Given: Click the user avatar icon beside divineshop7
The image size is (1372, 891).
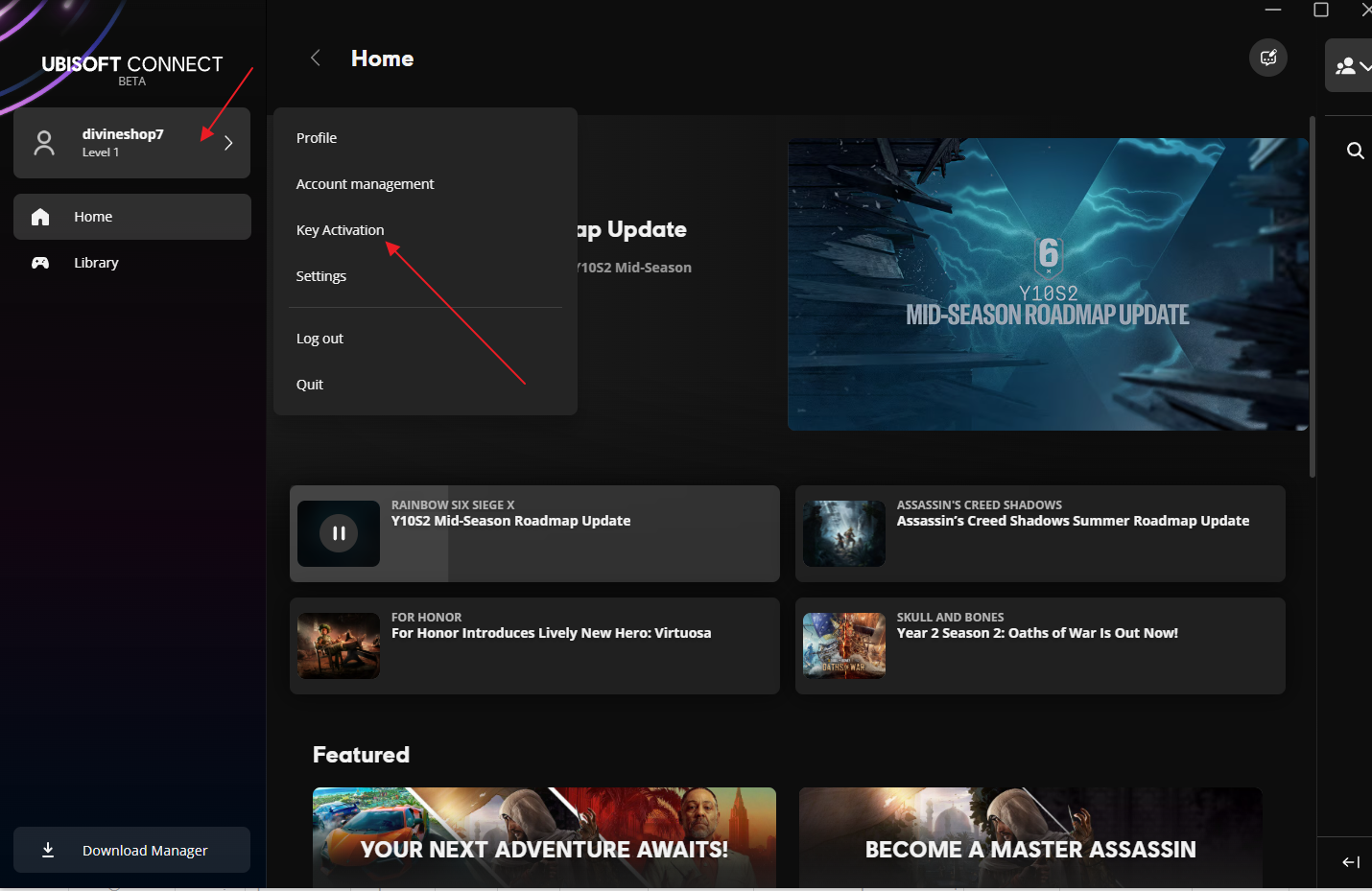Looking at the screenshot, I should click(44, 143).
